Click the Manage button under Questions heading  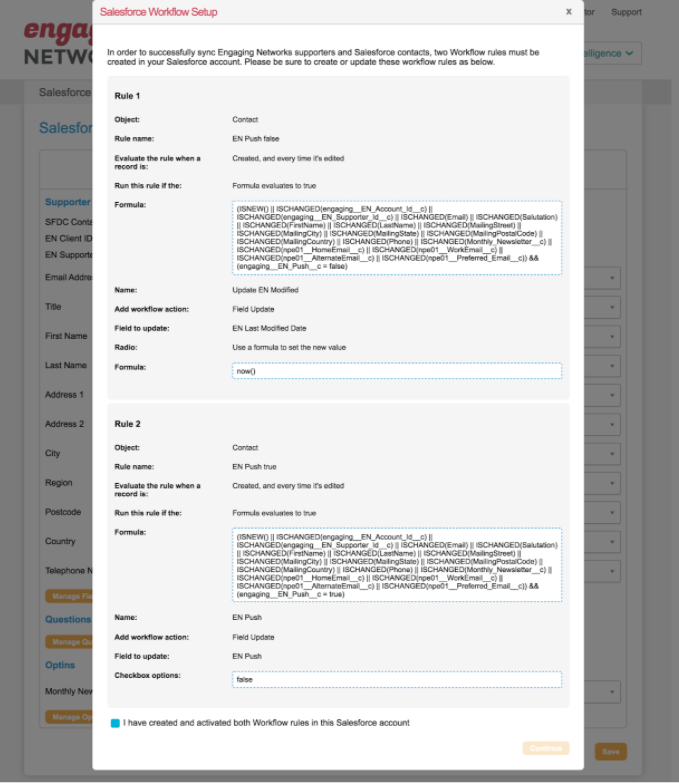click(x=68, y=642)
